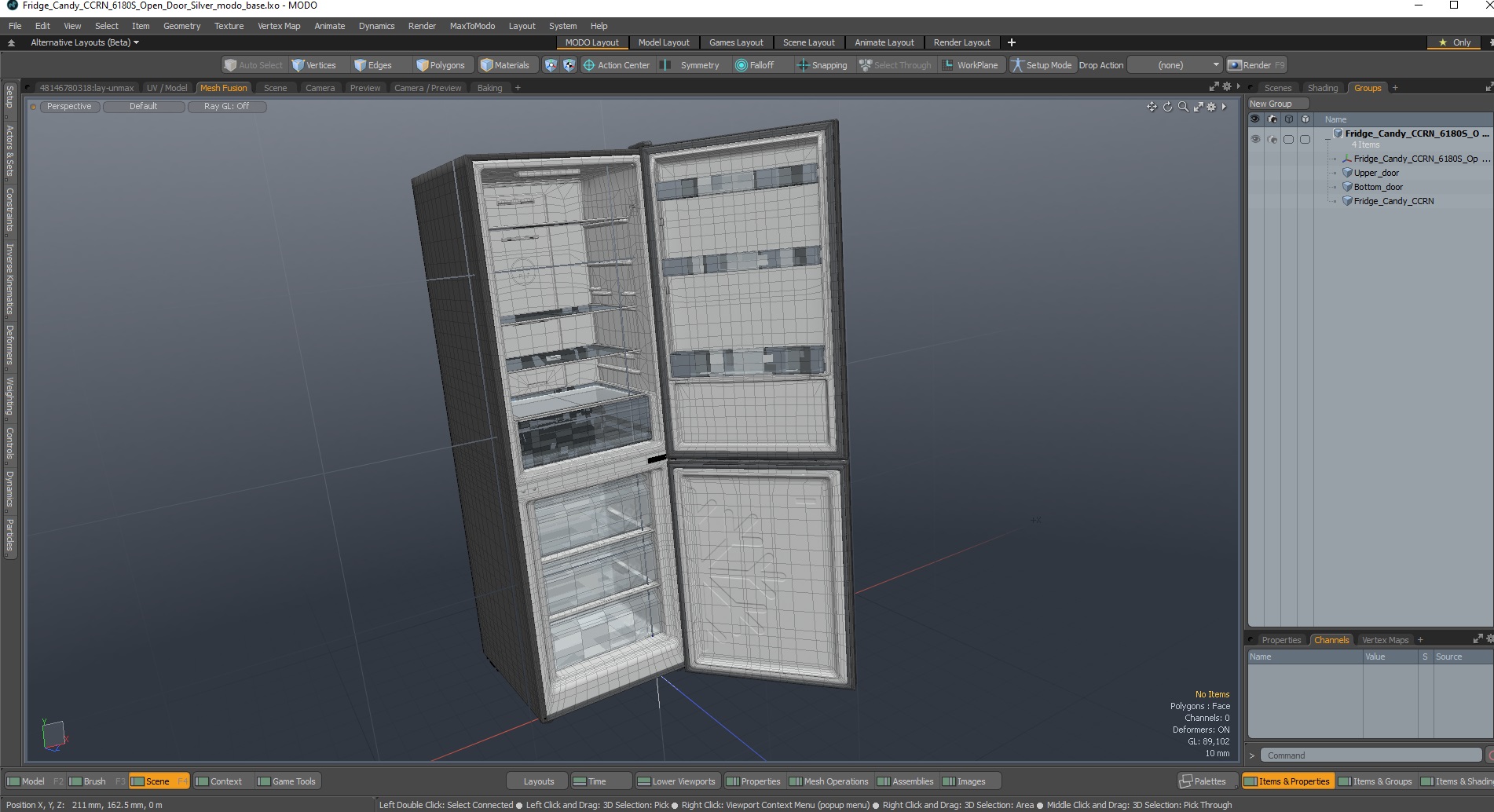Switch to Items & Properties layout
Screen dimensions: 1494x812
pyautogui.click(x=1287, y=781)
